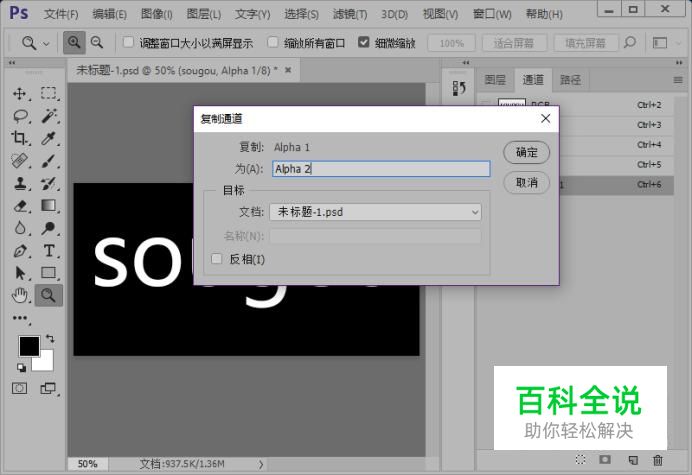Load channel as selection icon
Image resolution: width=692 pixels, height=475 pixels.
pos(580,460)
